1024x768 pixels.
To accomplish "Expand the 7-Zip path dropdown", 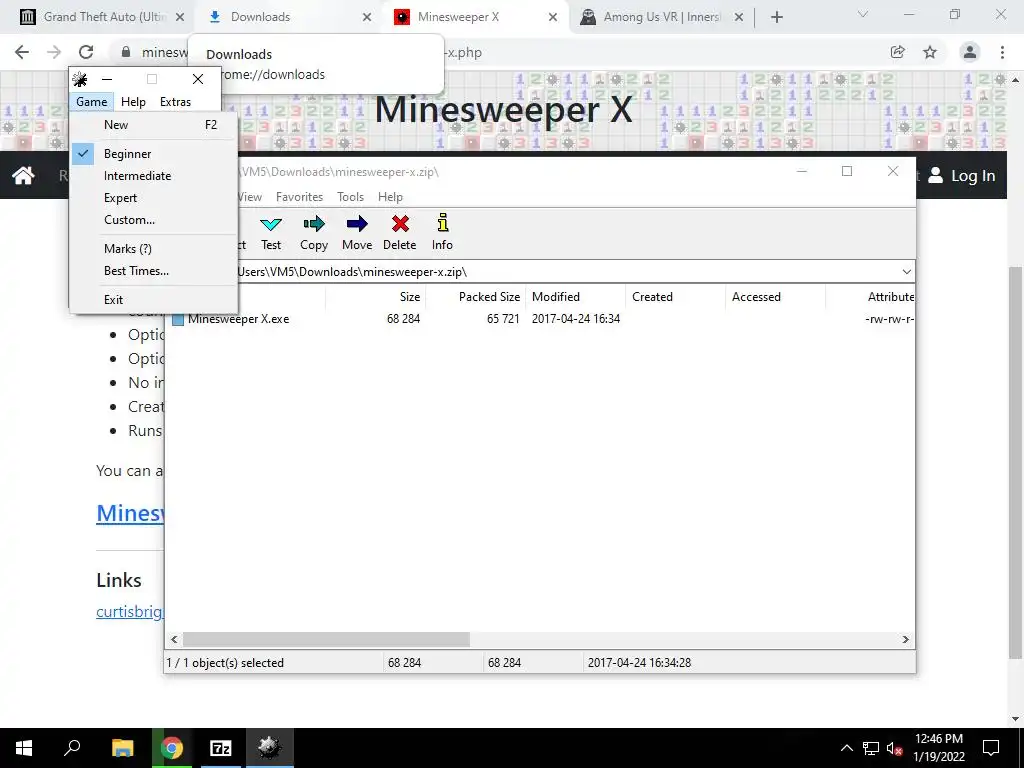I will tap(906, 272).
